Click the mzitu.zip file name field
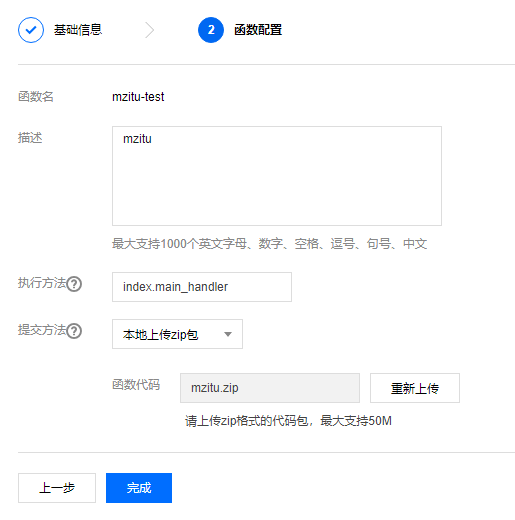The image size is (515, 520). (x=270, y=388)
